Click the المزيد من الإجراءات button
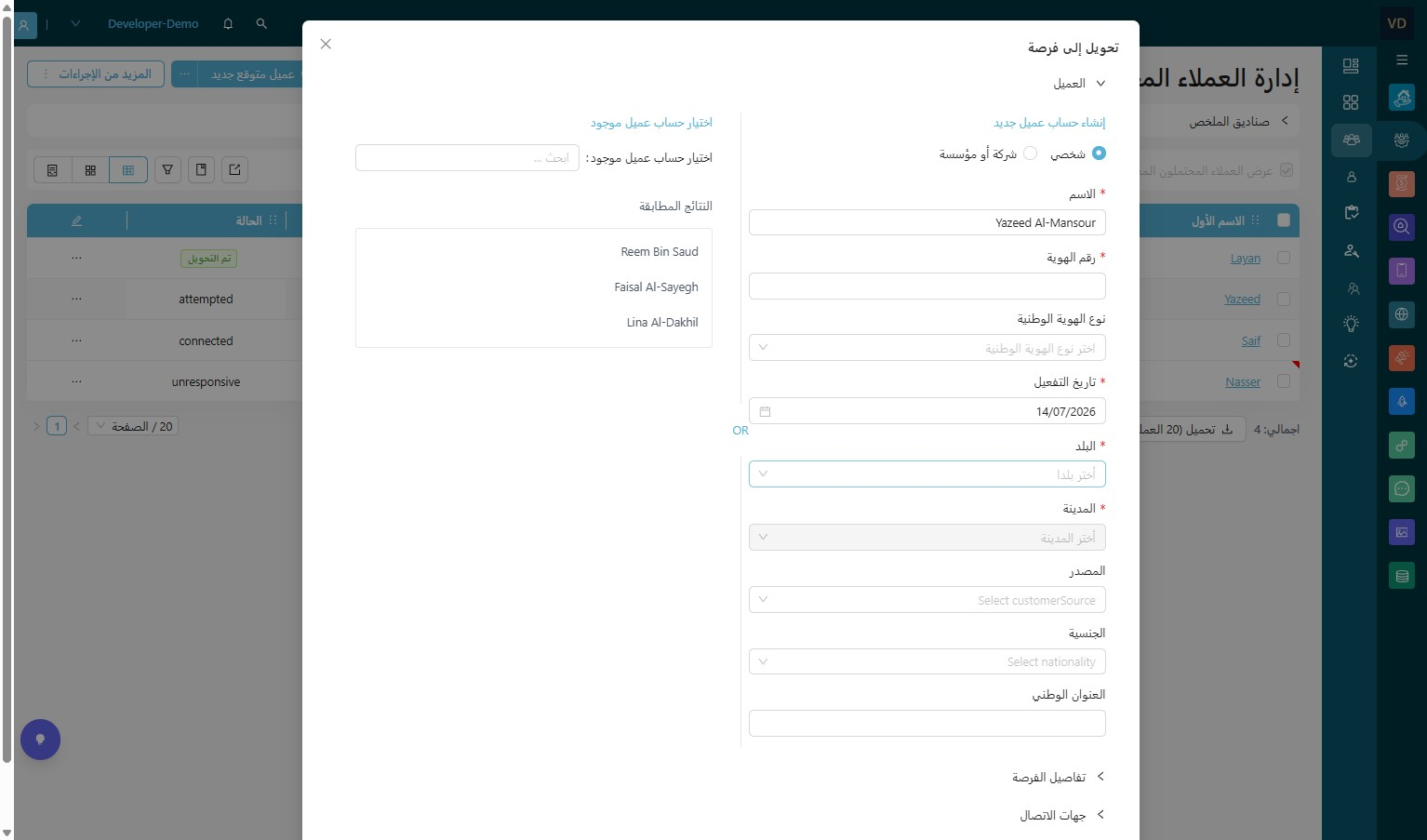The width and height of the screenshot is (1427, 840). coord(96,74)
